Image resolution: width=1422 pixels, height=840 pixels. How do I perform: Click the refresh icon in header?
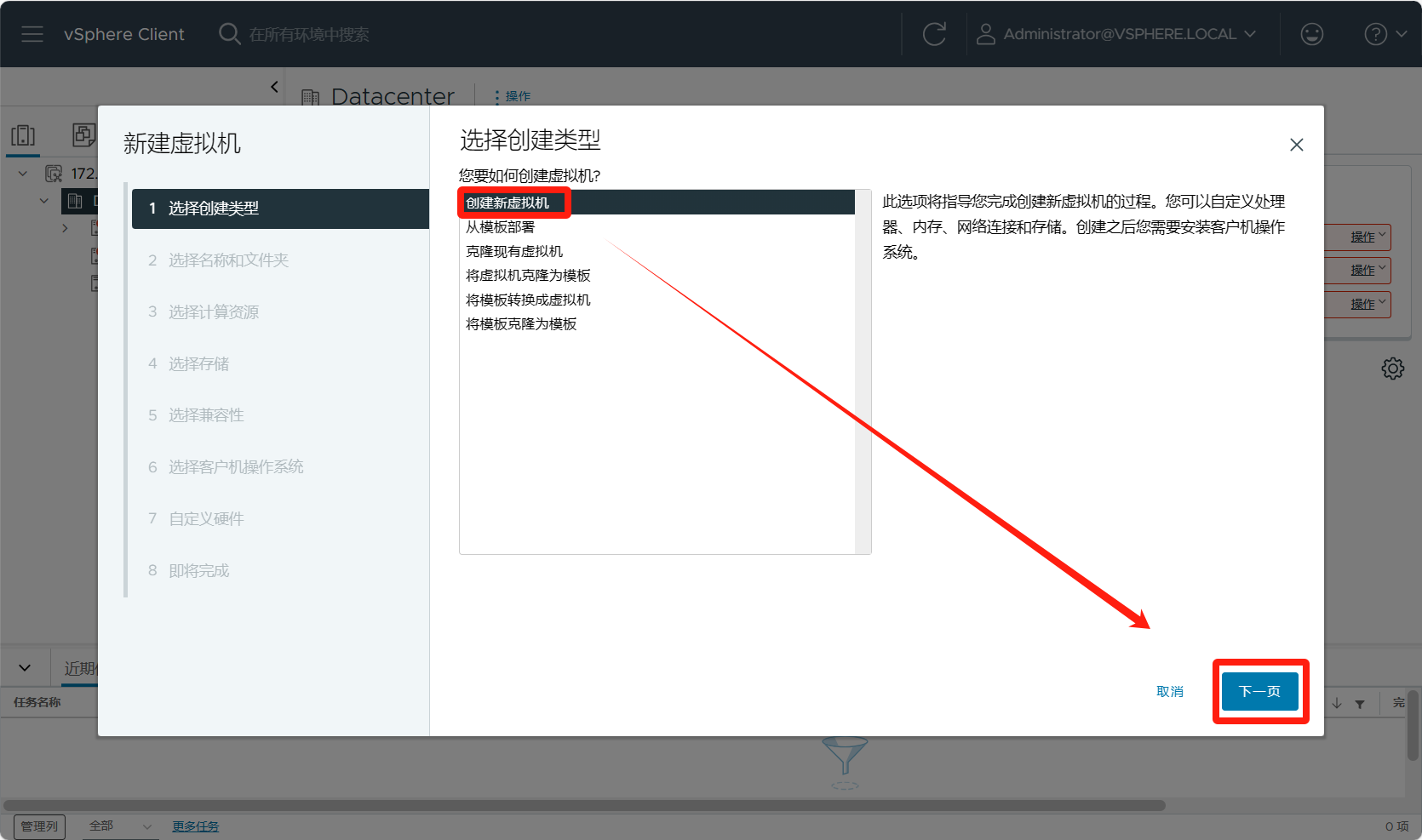[934, 34]
